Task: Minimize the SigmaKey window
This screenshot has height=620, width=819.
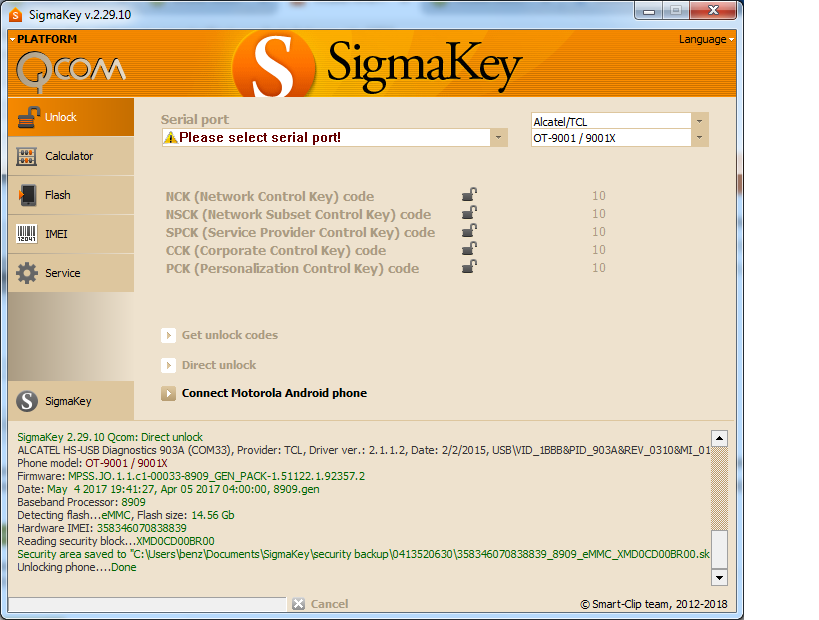Action: click(649, 10)
